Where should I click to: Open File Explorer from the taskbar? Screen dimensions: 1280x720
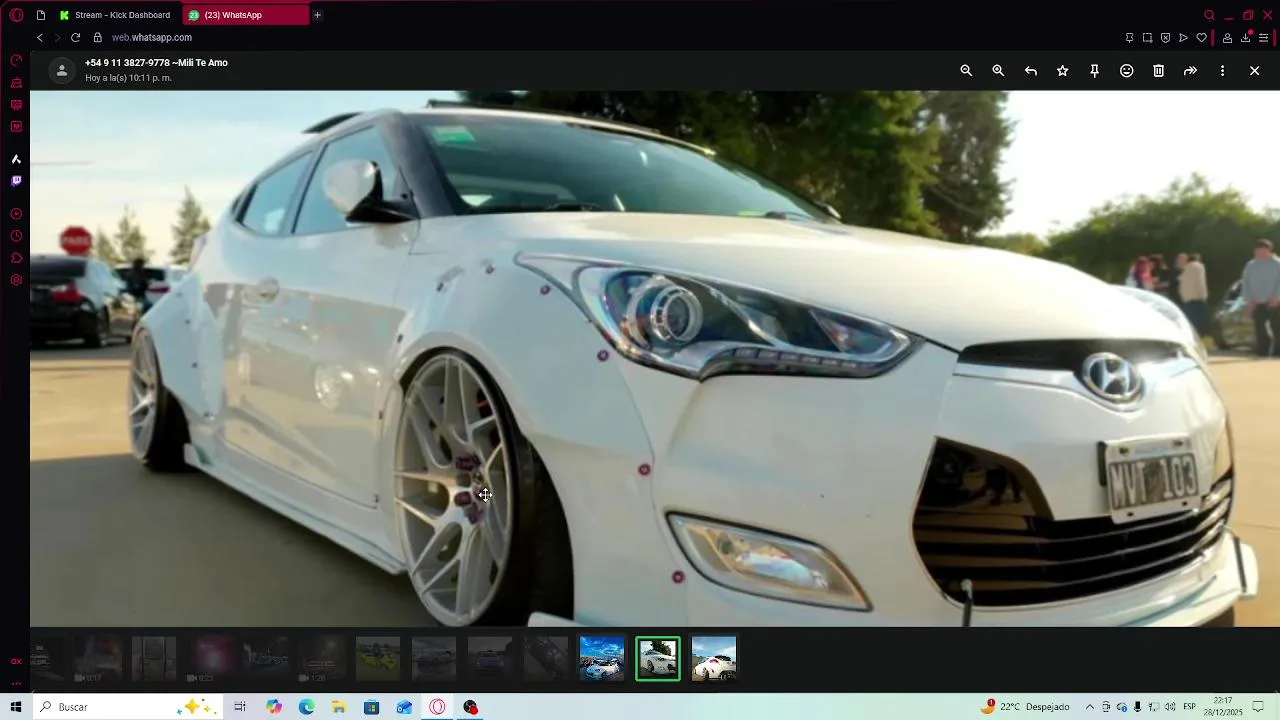(x=339, y=707)
